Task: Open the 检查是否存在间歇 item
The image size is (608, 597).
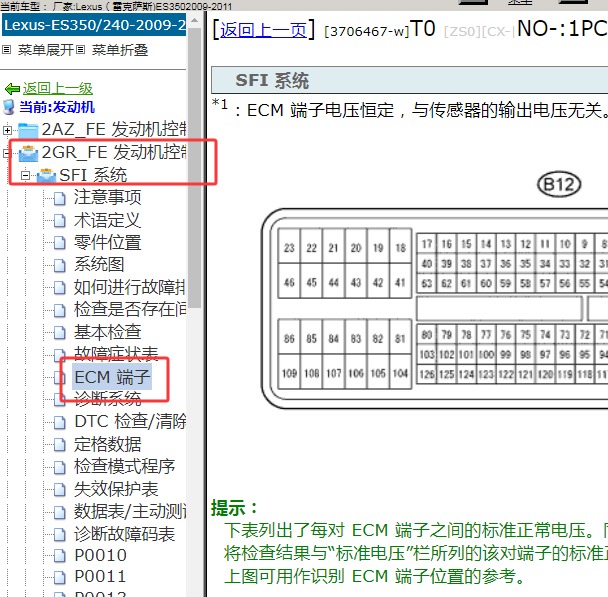Action: [130, 310]
